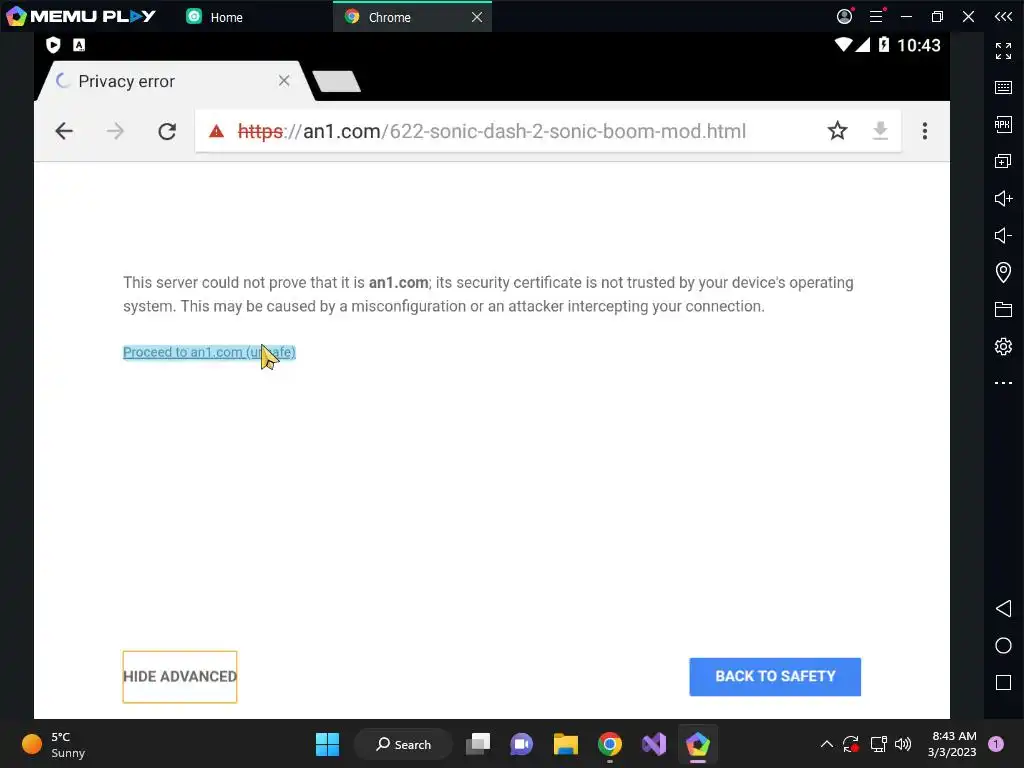Viewport: 1024px width, 768px height.
Task: Click the red warning triangle in address bar
Action: tap(216, 131)
